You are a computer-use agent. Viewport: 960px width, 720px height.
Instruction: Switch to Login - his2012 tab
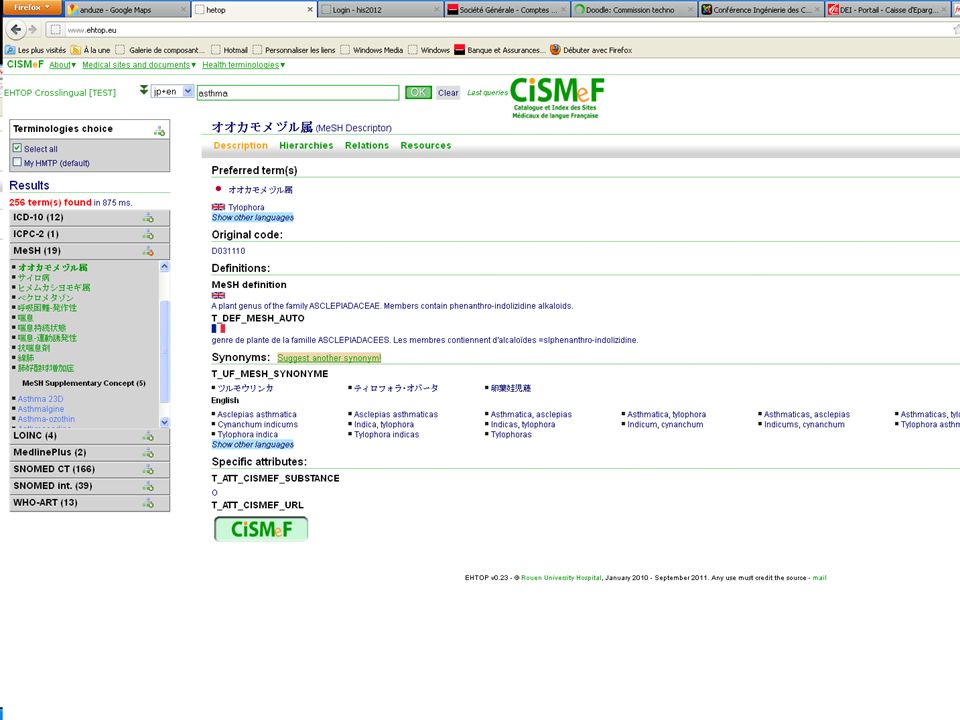click(380, 10)
